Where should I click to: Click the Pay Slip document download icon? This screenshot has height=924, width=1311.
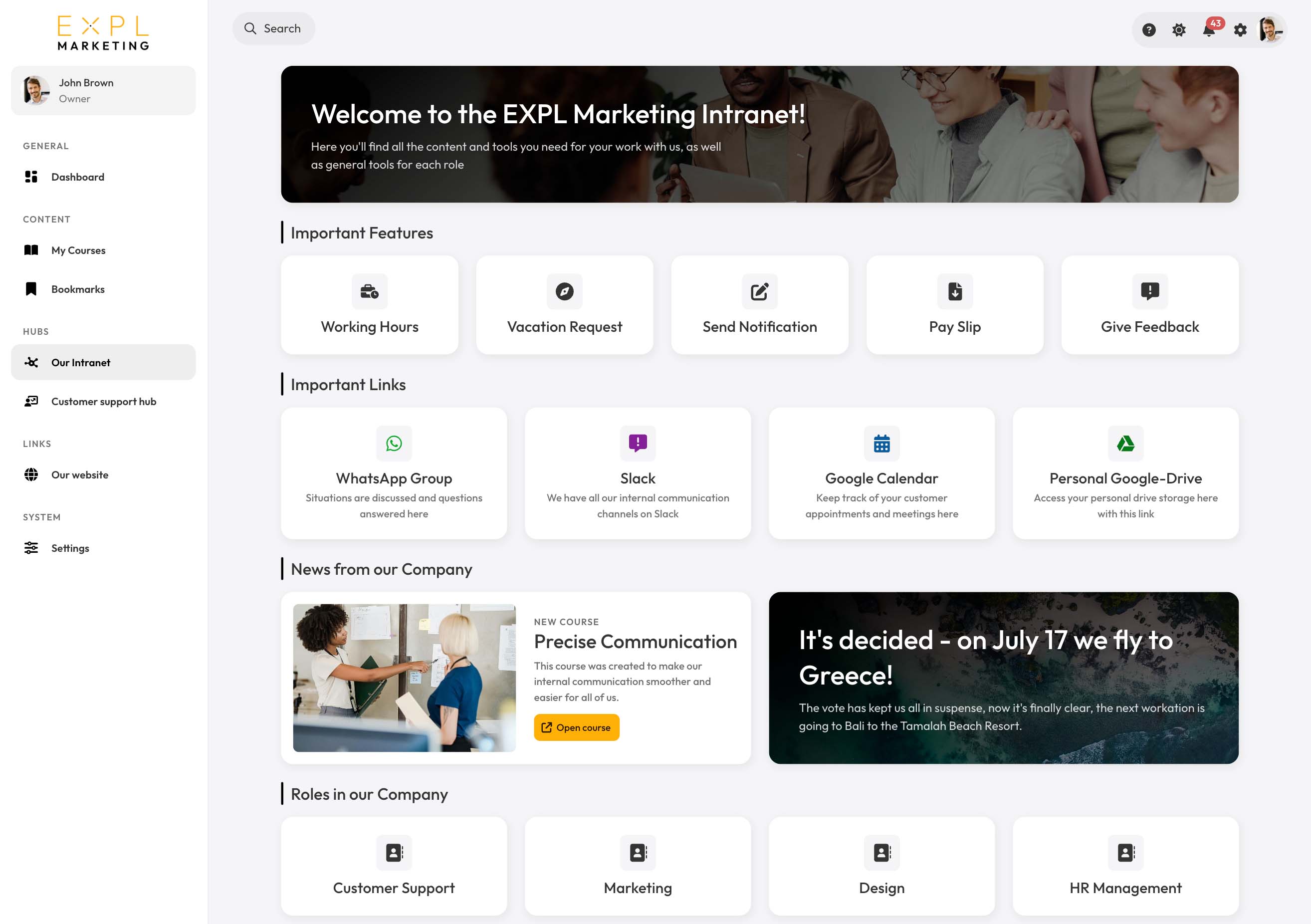(x=954, y=291)
